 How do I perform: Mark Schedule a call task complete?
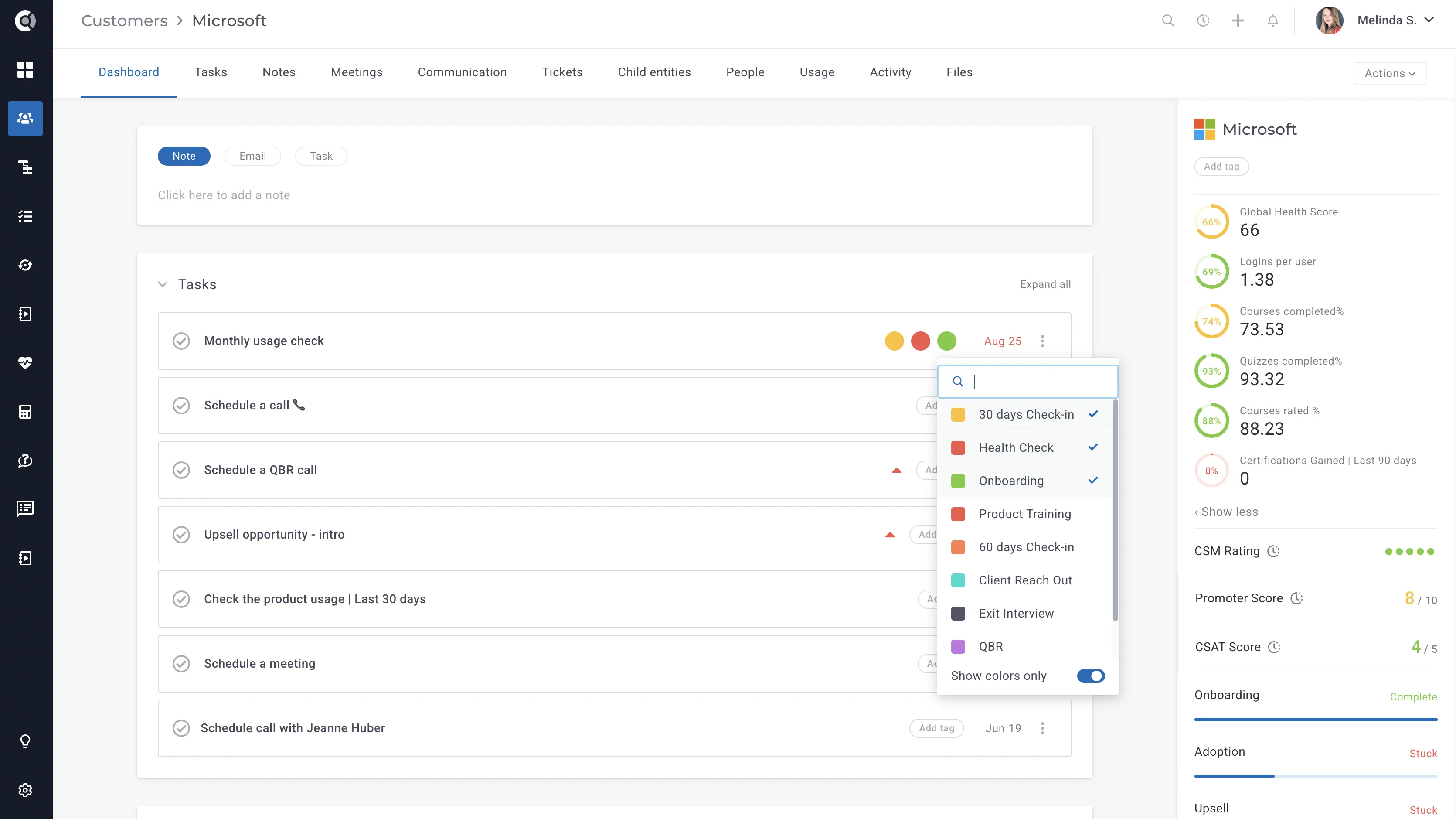tap(181, 406)
